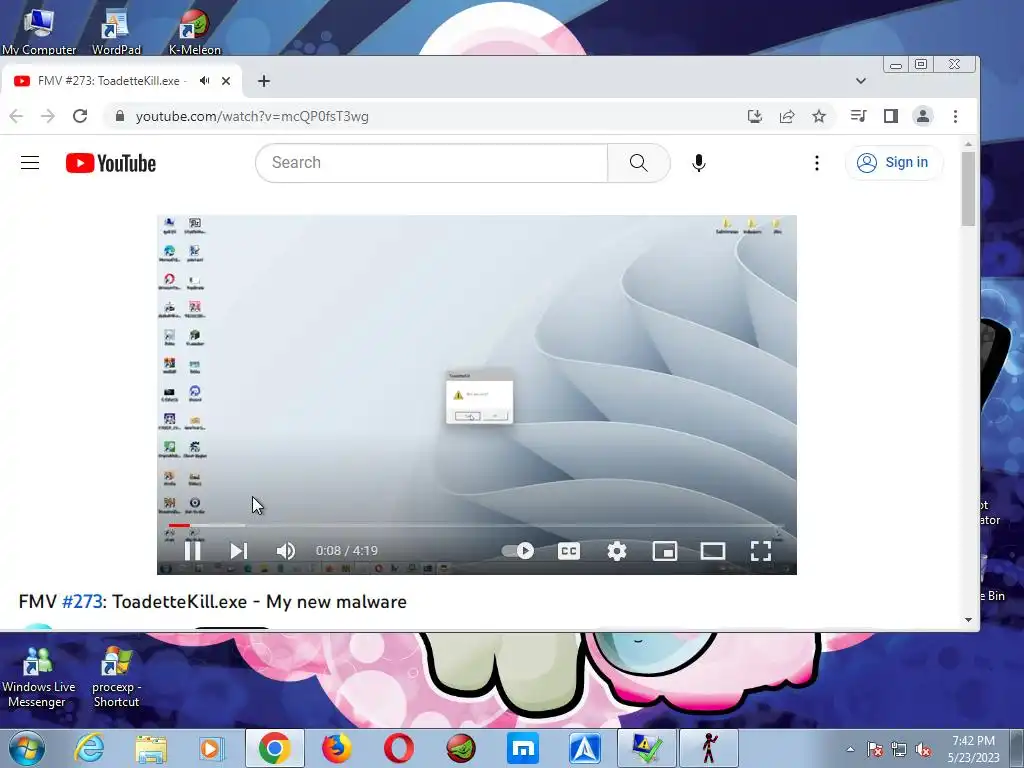This screenshot has width=1024, height=768.
Task: Open the player settings gear
Action: [616, 551]
